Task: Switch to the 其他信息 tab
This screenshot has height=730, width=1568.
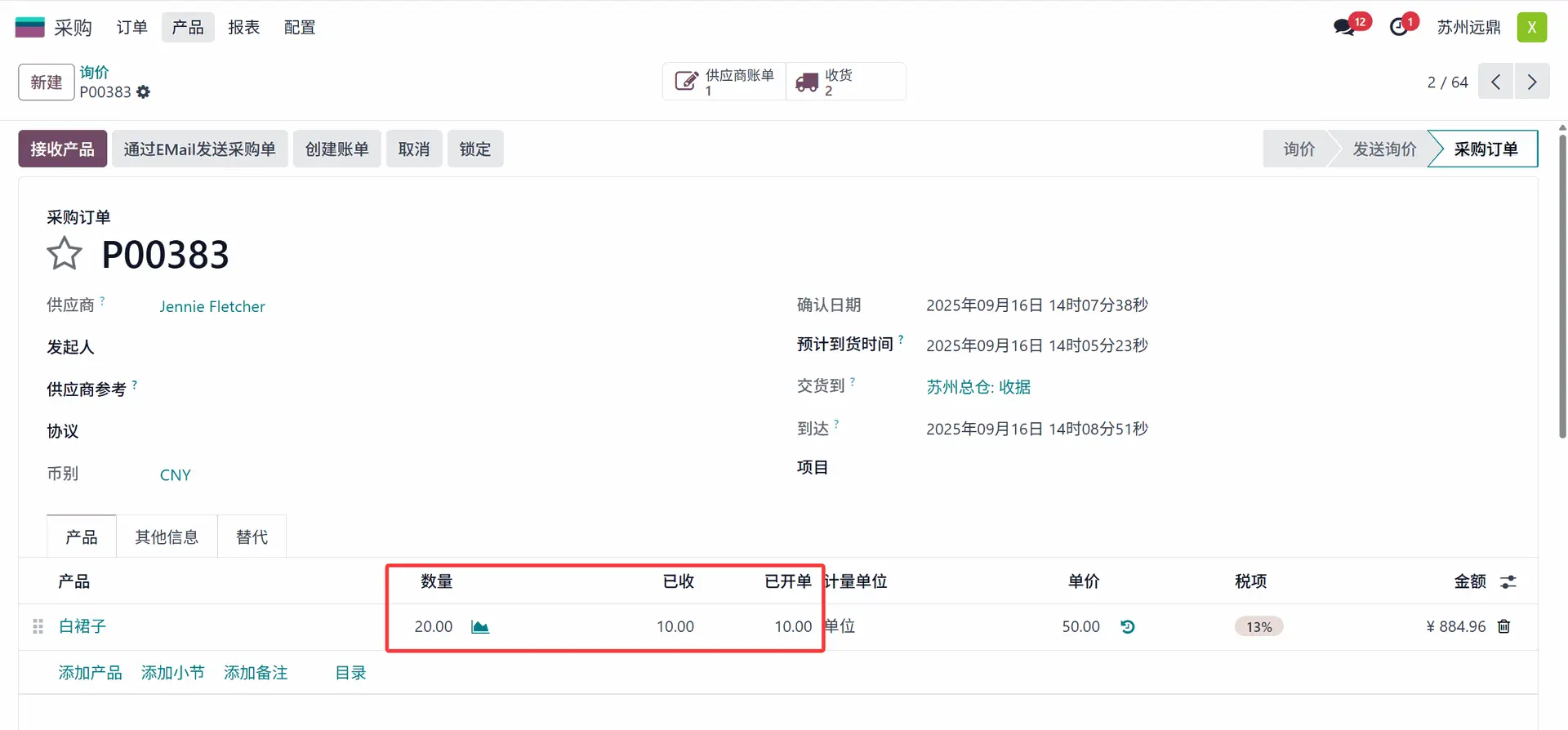Action: (167, 537)
